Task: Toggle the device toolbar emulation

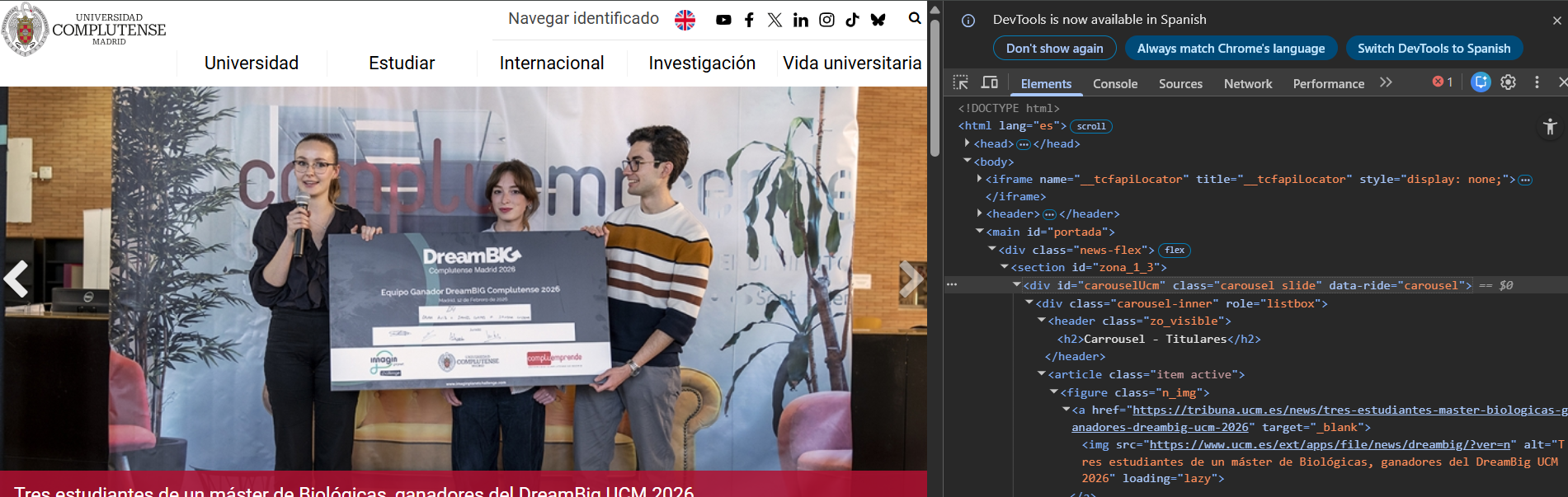Action: [x=989, y=82]
